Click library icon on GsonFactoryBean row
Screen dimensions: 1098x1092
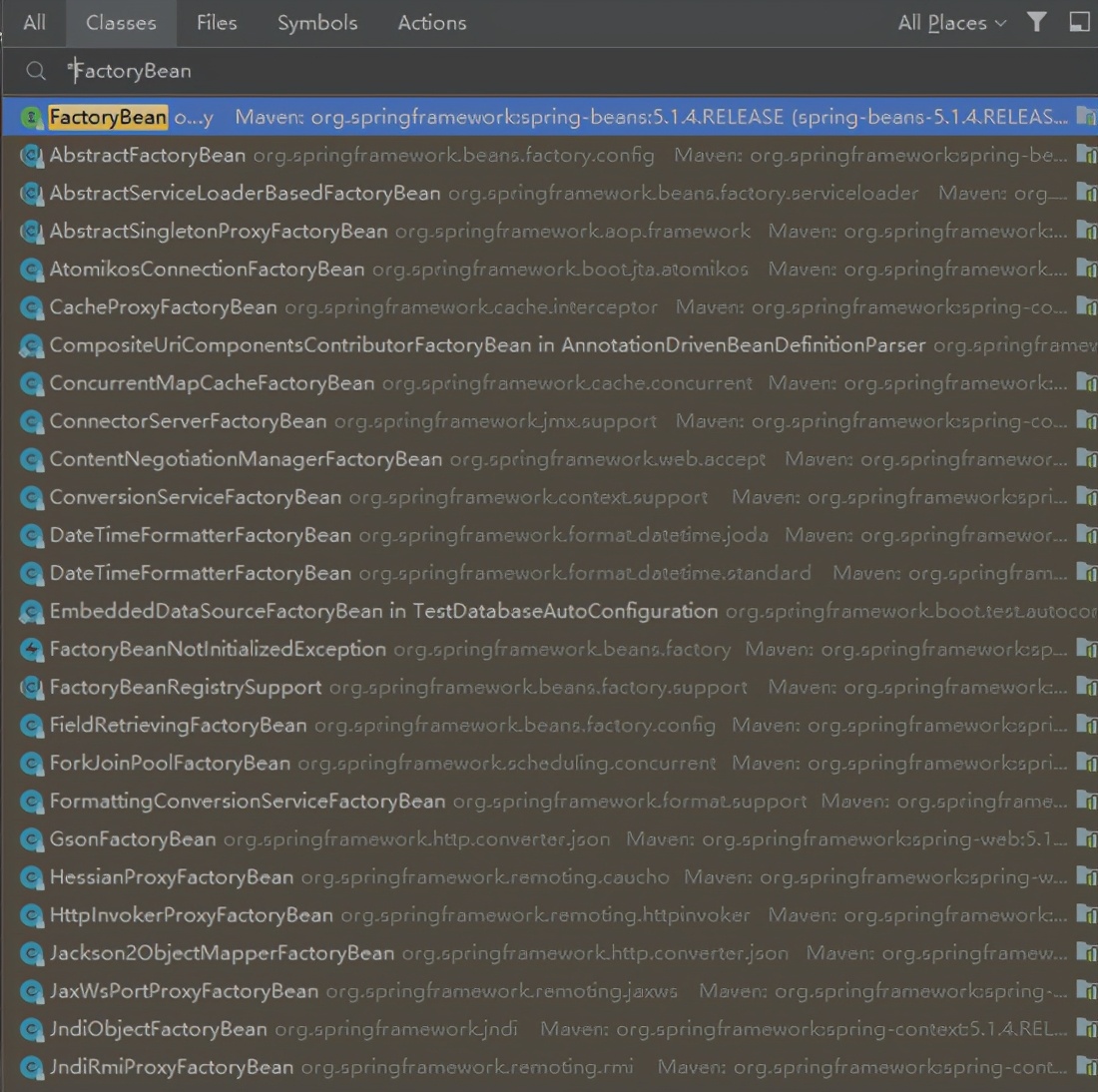(1086, 837)
